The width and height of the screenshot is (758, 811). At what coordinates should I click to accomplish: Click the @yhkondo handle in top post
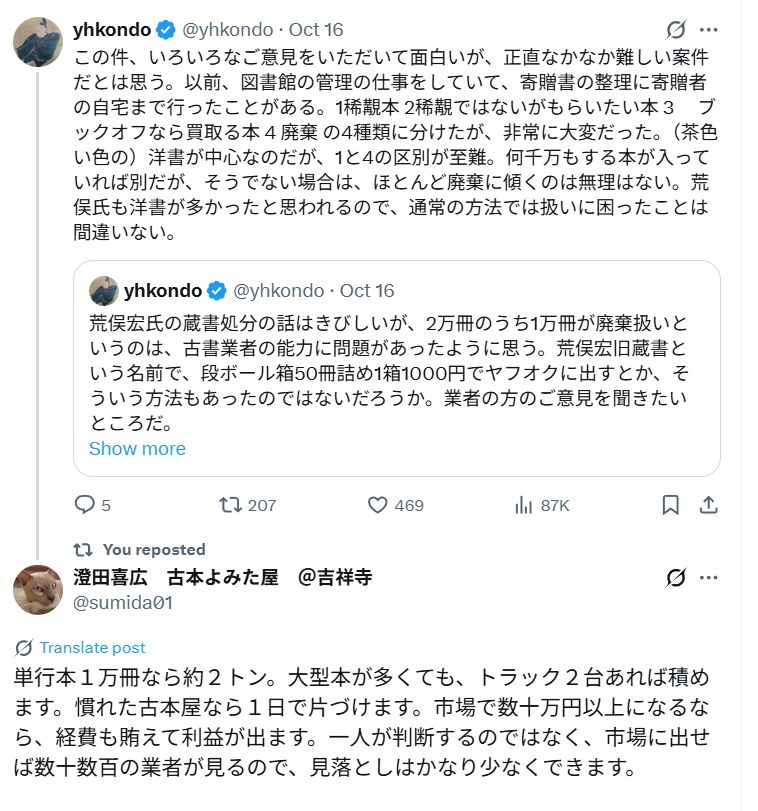(228, 30)
